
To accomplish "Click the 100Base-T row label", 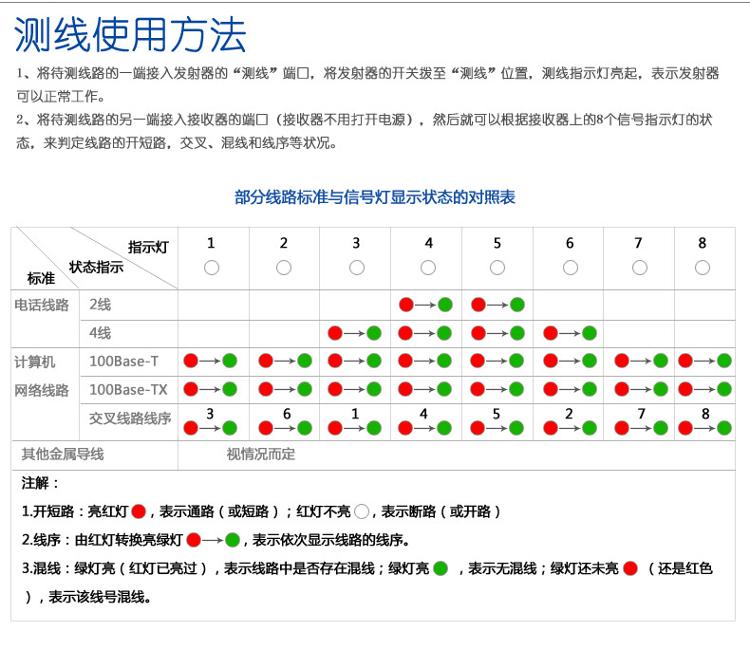I will (x=124, y=361).
